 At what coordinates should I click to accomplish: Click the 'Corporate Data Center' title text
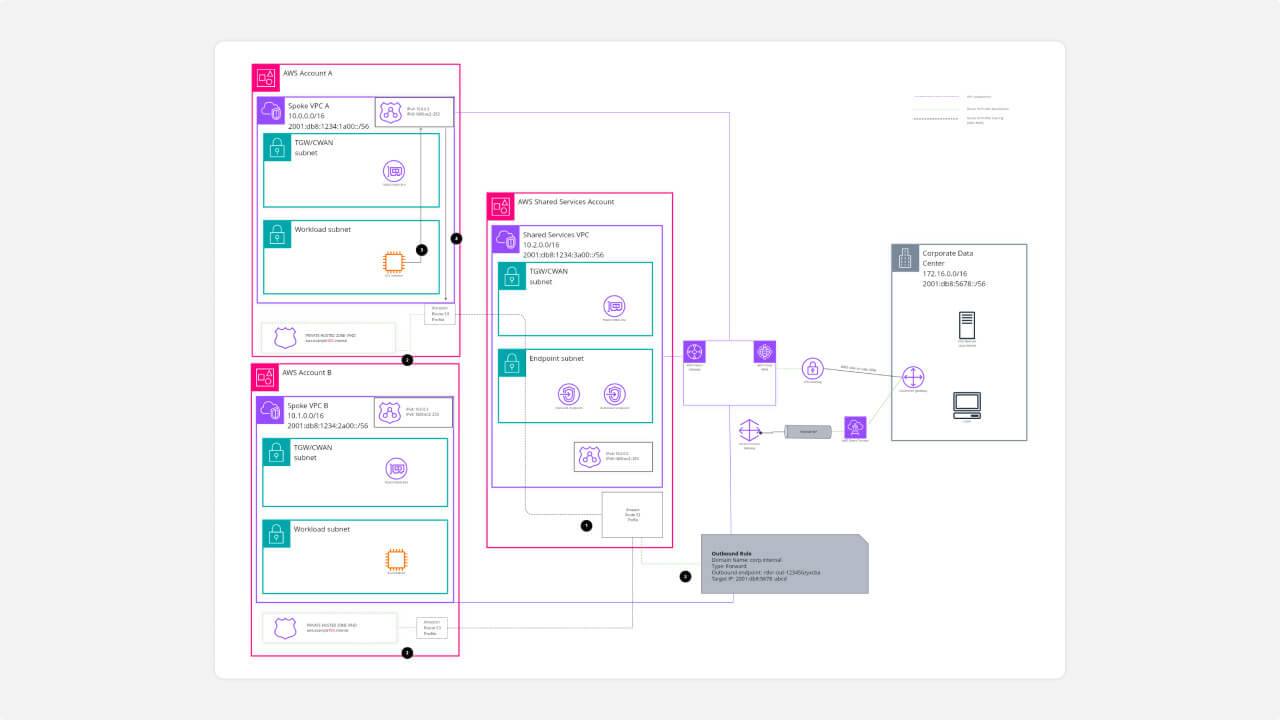pos(948,259)
